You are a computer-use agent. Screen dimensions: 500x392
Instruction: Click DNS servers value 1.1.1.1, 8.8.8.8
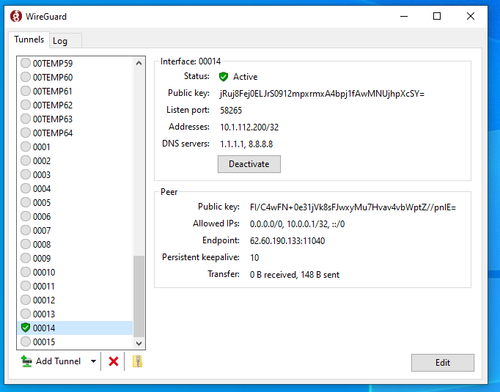tap(246, 144)
